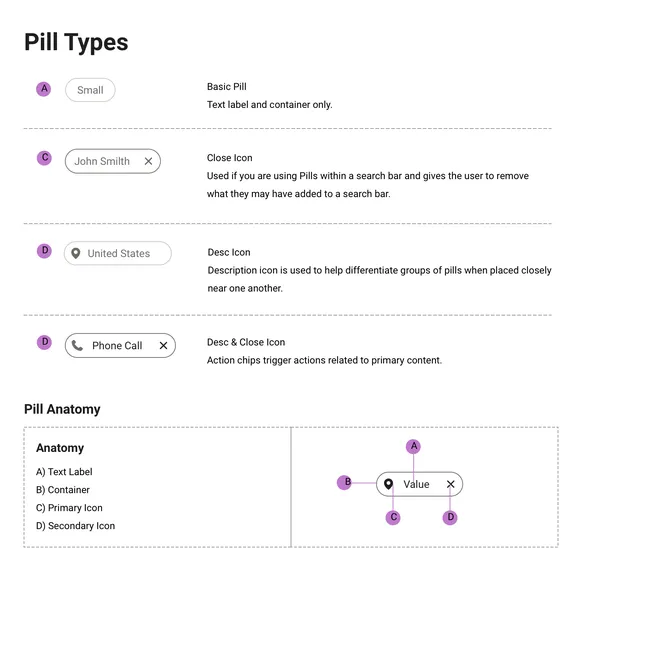Click the purple A badge next to Small pill
645x661 pixels.
pos(43,89)
